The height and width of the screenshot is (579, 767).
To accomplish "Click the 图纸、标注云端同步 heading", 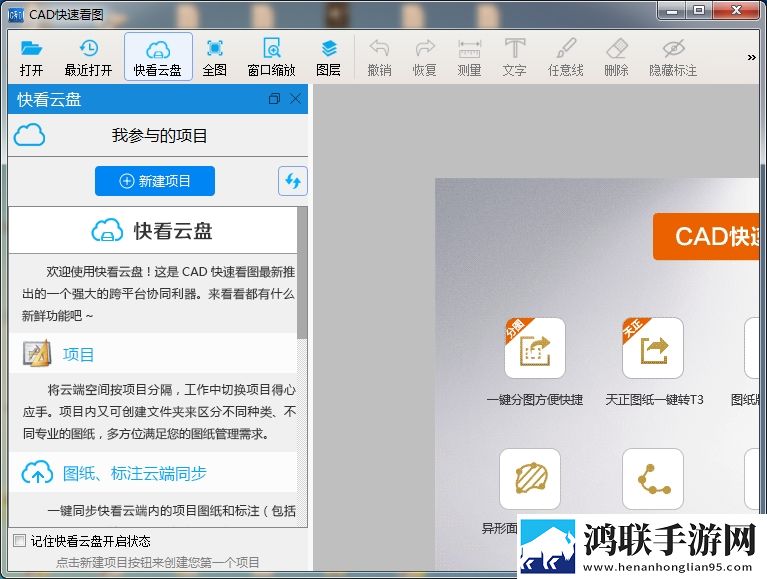I will [135, 473].
